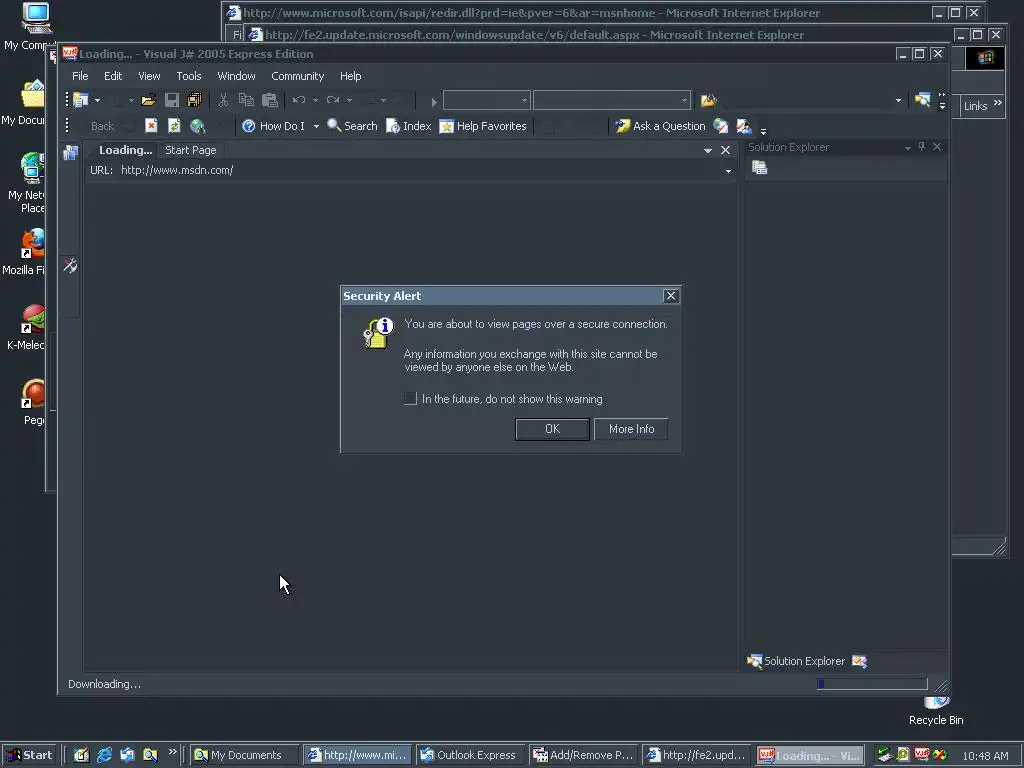Viewport: 1024px width, 768px height.
Task: Close the Security Alert dialog
Action: click(671, 296)
